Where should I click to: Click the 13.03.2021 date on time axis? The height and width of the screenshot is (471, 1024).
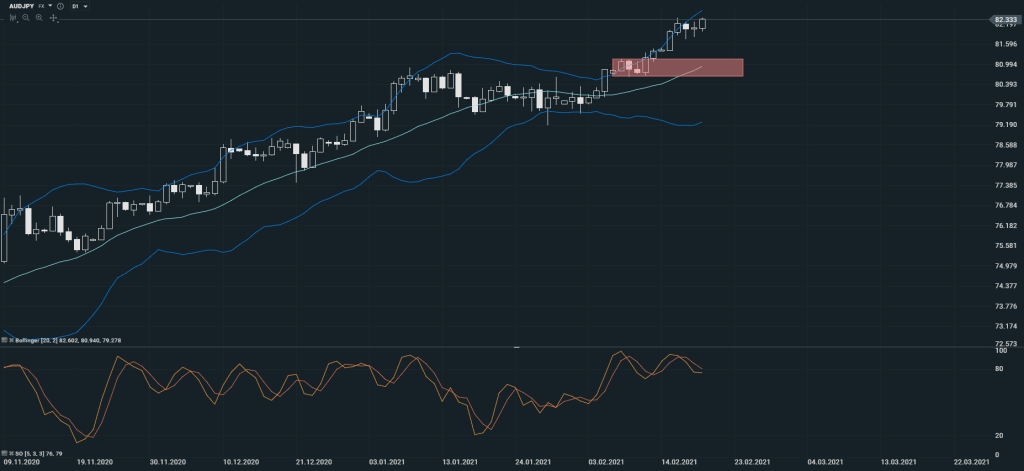click(x=899, y=461)
